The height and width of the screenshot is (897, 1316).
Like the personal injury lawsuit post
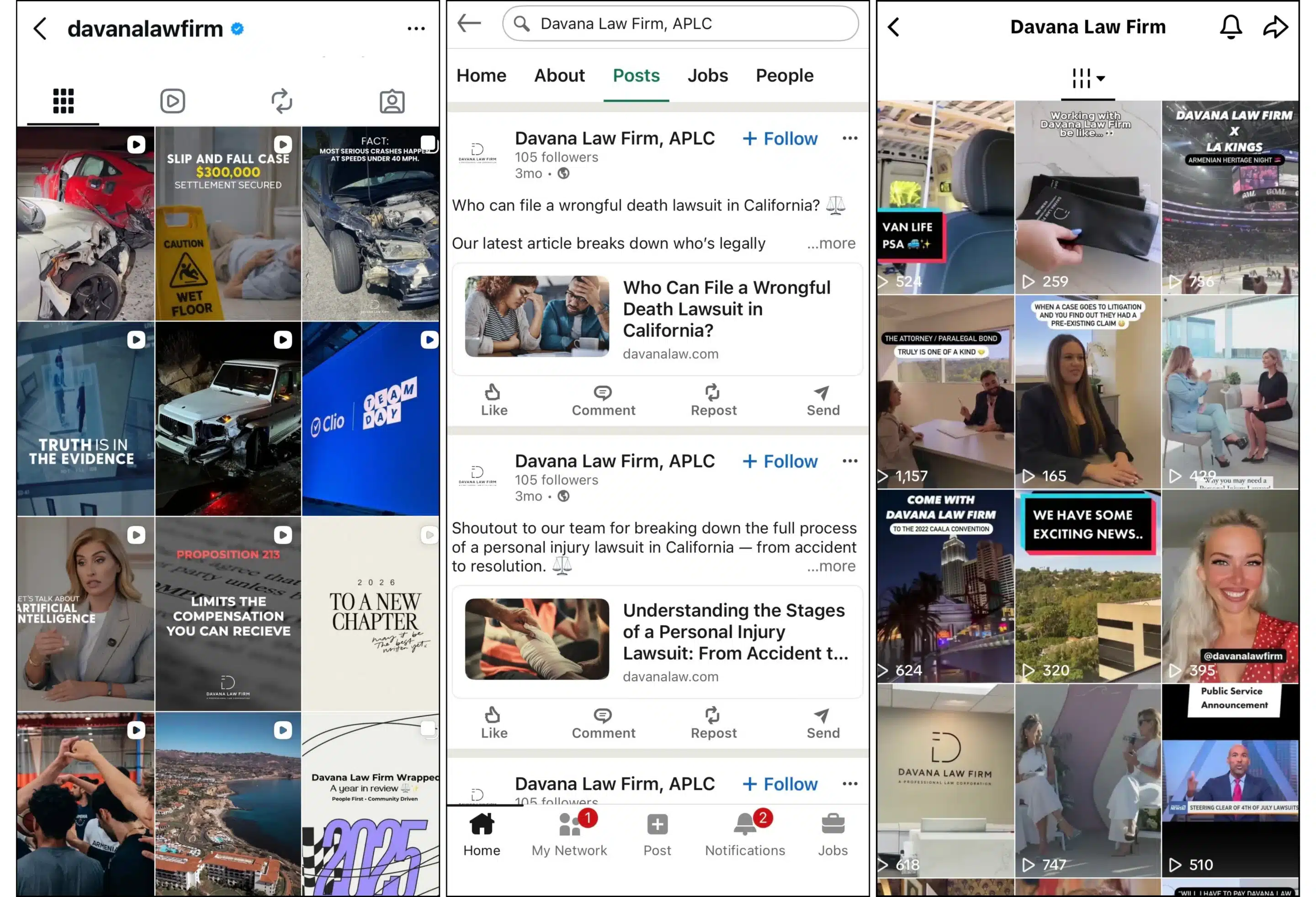pyautogui.click(x=494, y=723)
